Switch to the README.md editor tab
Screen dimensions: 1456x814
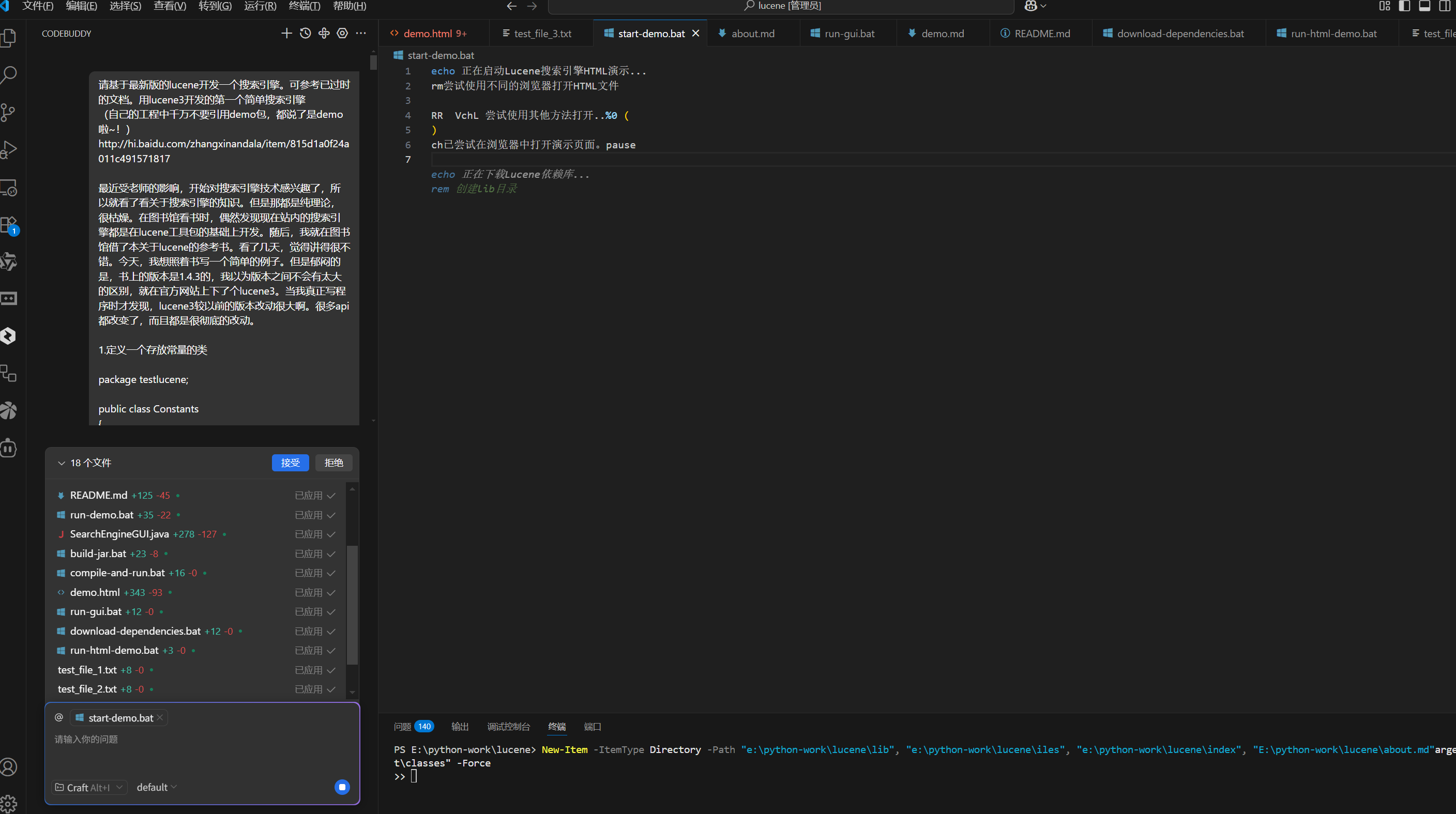click(x=1042, y=33)
